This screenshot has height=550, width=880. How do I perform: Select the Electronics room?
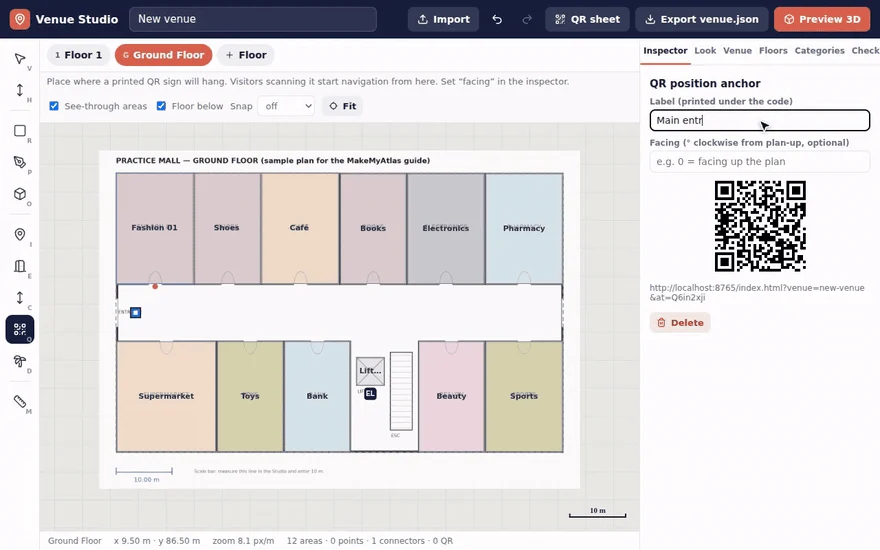coord(446,228)
